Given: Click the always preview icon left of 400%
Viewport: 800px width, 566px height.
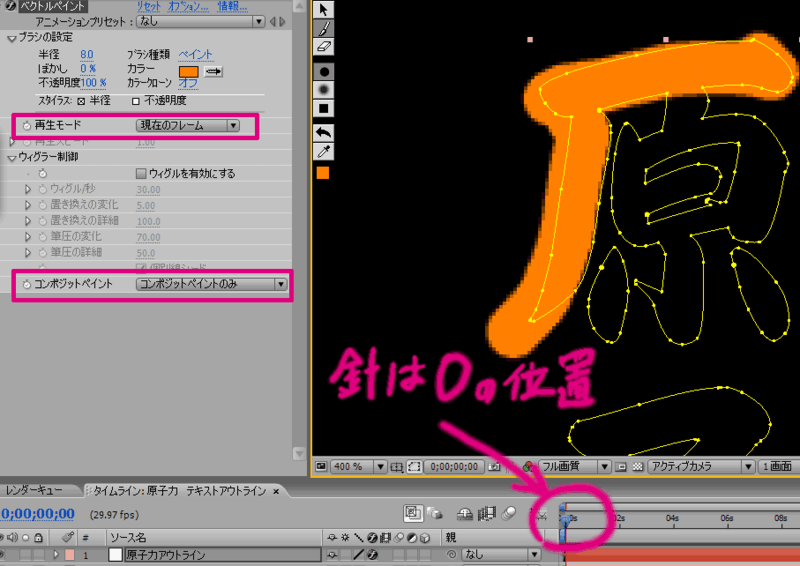Looking at the screenshot, I should coord(321,466).
